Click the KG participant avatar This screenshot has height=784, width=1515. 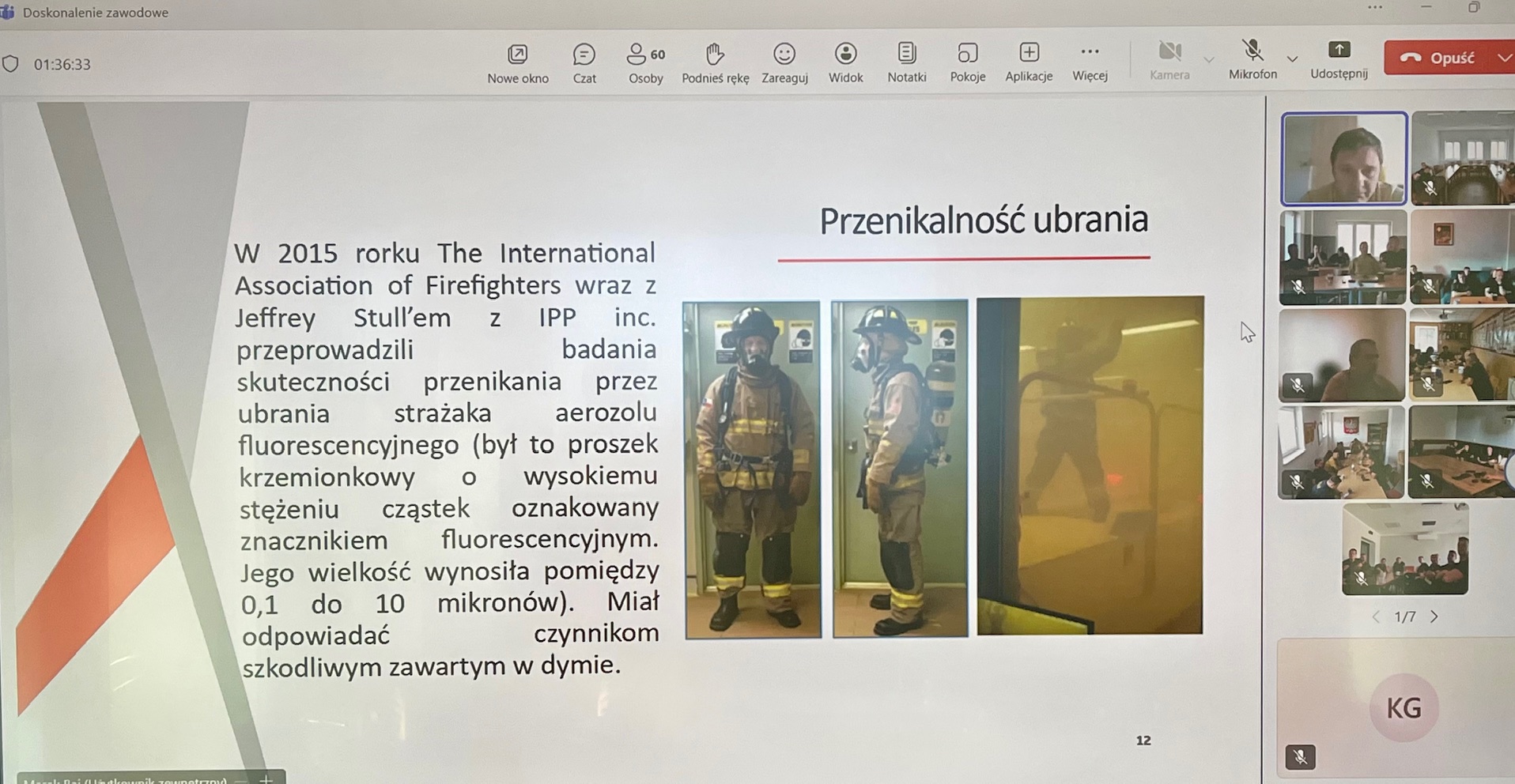click(x=1404, y=707)
